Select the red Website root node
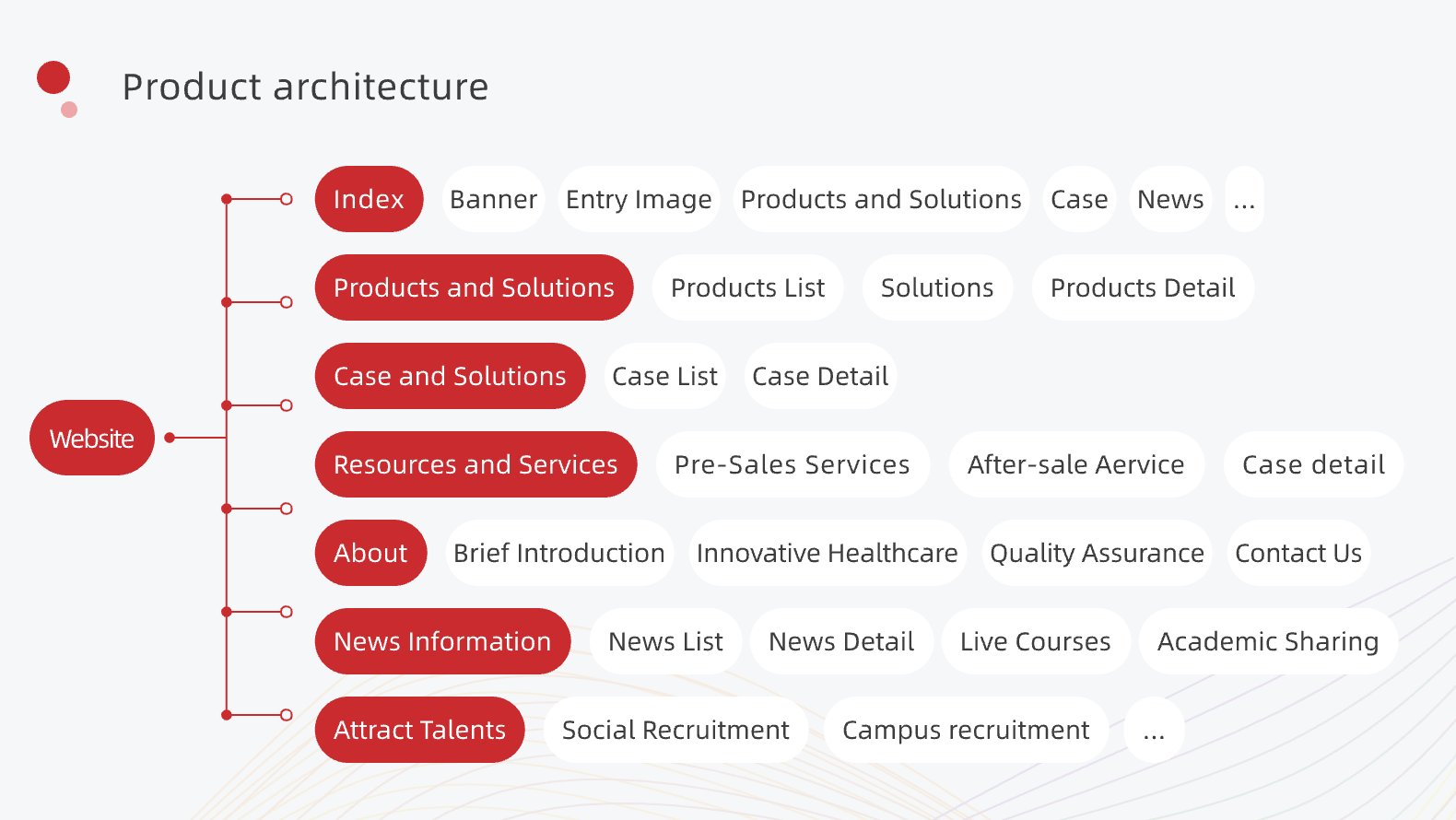Screen dimensions: 1456x820 92,439
